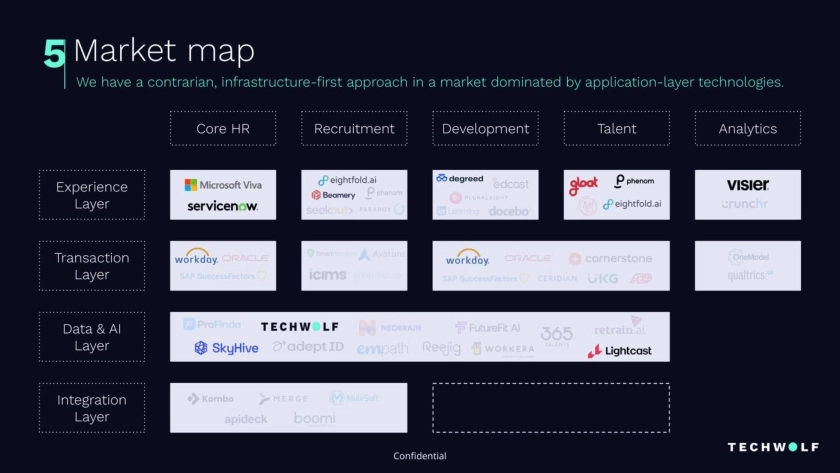Screen dimensions: 840x473
Task: Switch to the Recruitment column header
Action: tap(354, 129)
